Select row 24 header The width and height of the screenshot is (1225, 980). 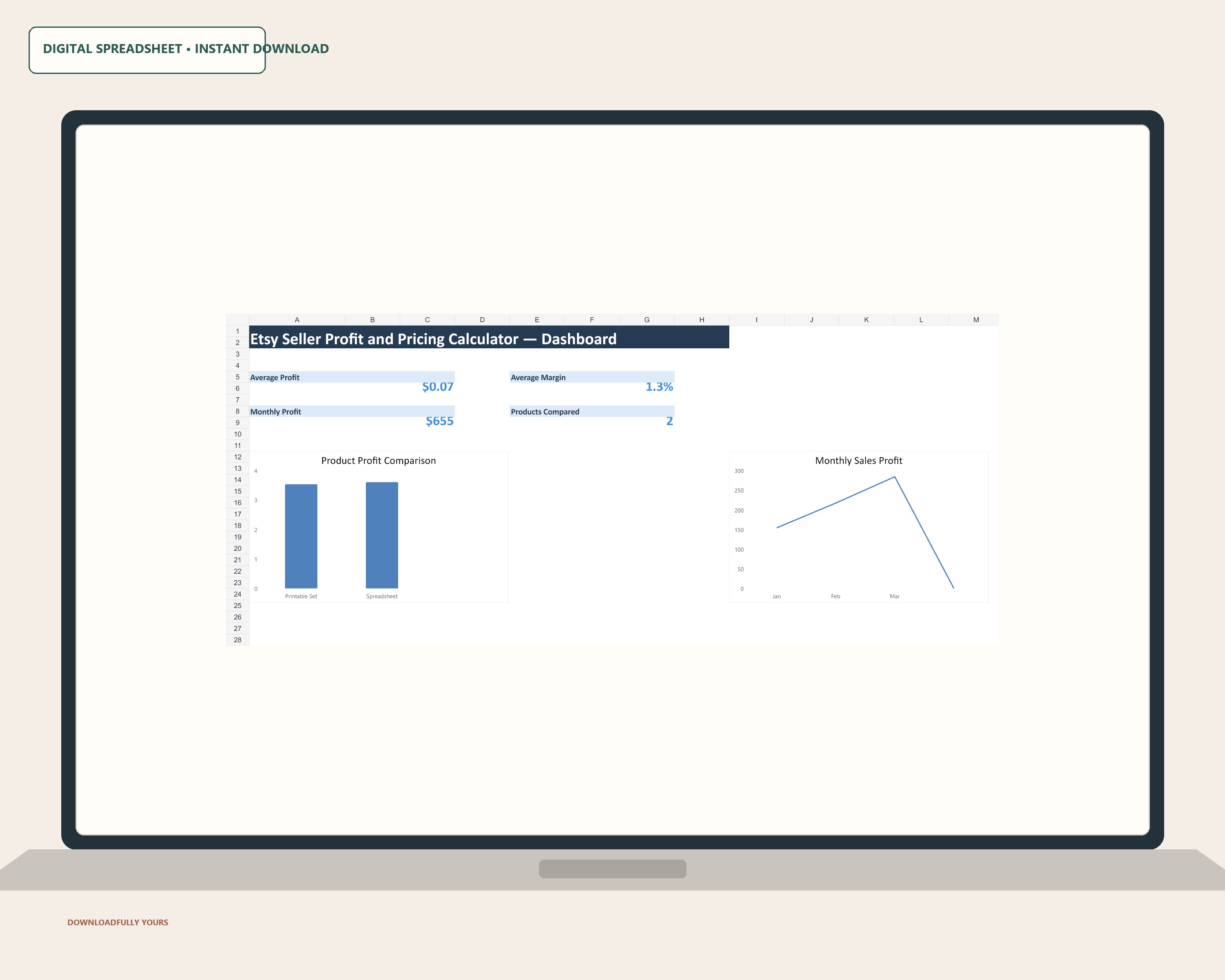238,594
